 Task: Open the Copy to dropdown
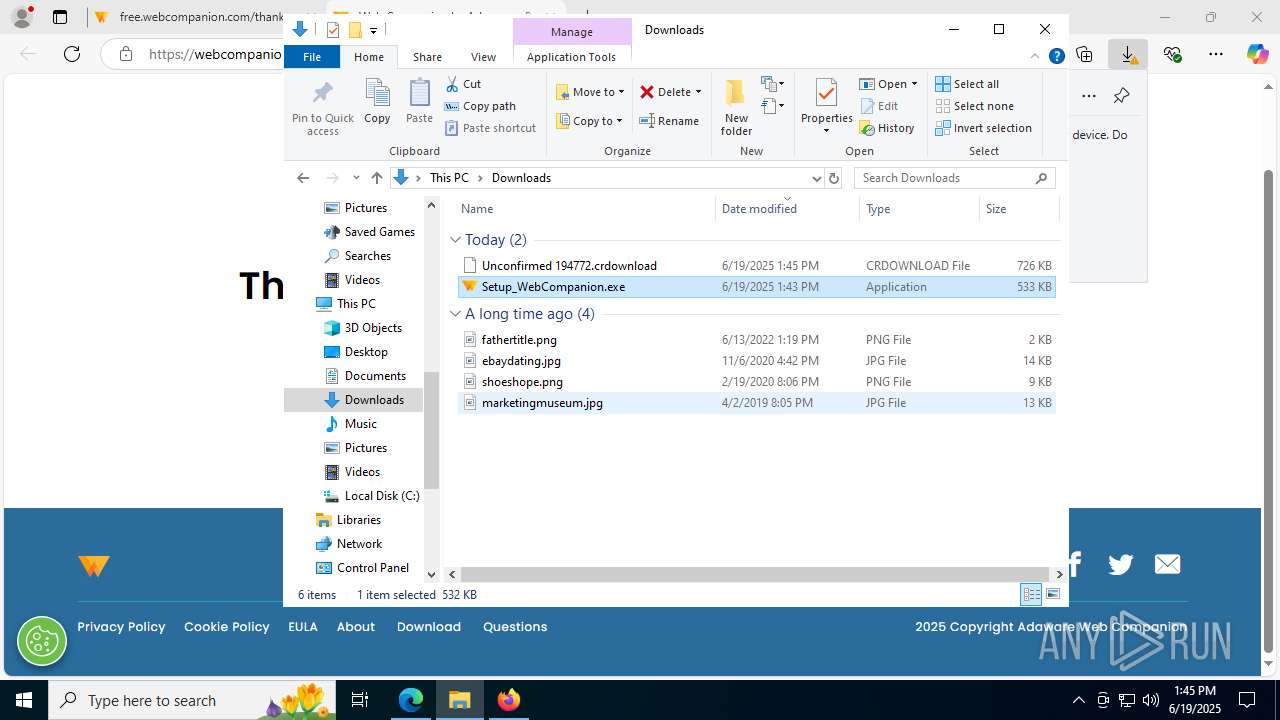point(589,121)
